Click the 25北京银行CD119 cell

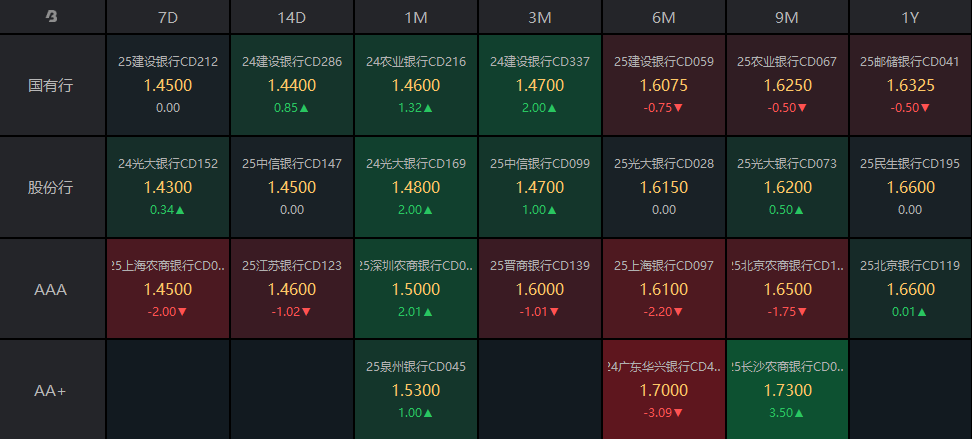910,289
